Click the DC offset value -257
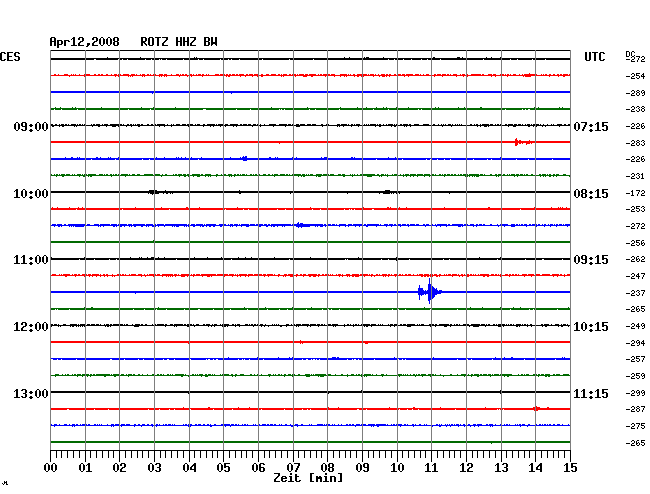 click(x=635, y=359)
